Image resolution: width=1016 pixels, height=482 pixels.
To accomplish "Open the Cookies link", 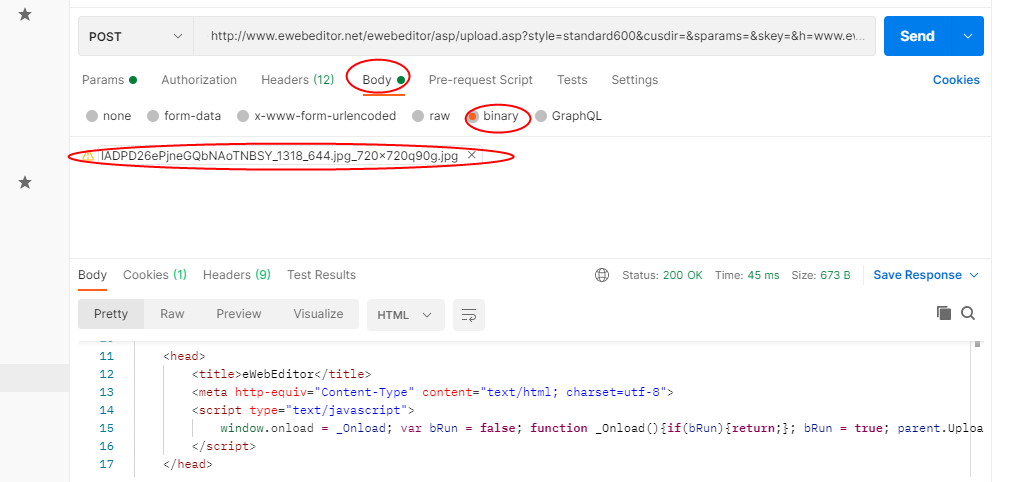I will coord(956,80).
